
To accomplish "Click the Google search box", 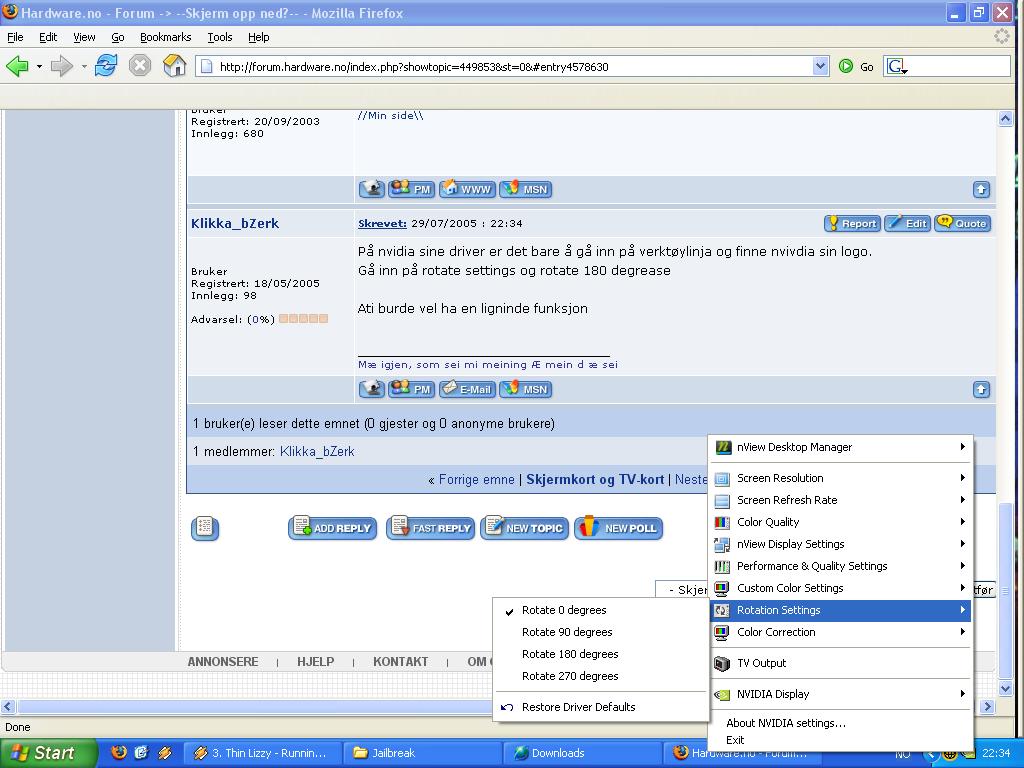I will 947,66.
